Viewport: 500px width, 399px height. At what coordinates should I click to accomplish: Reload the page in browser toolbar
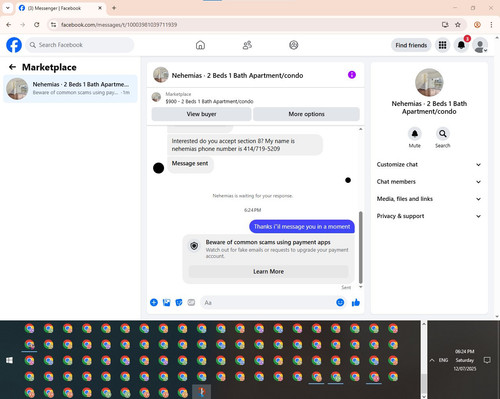point(37,25)
